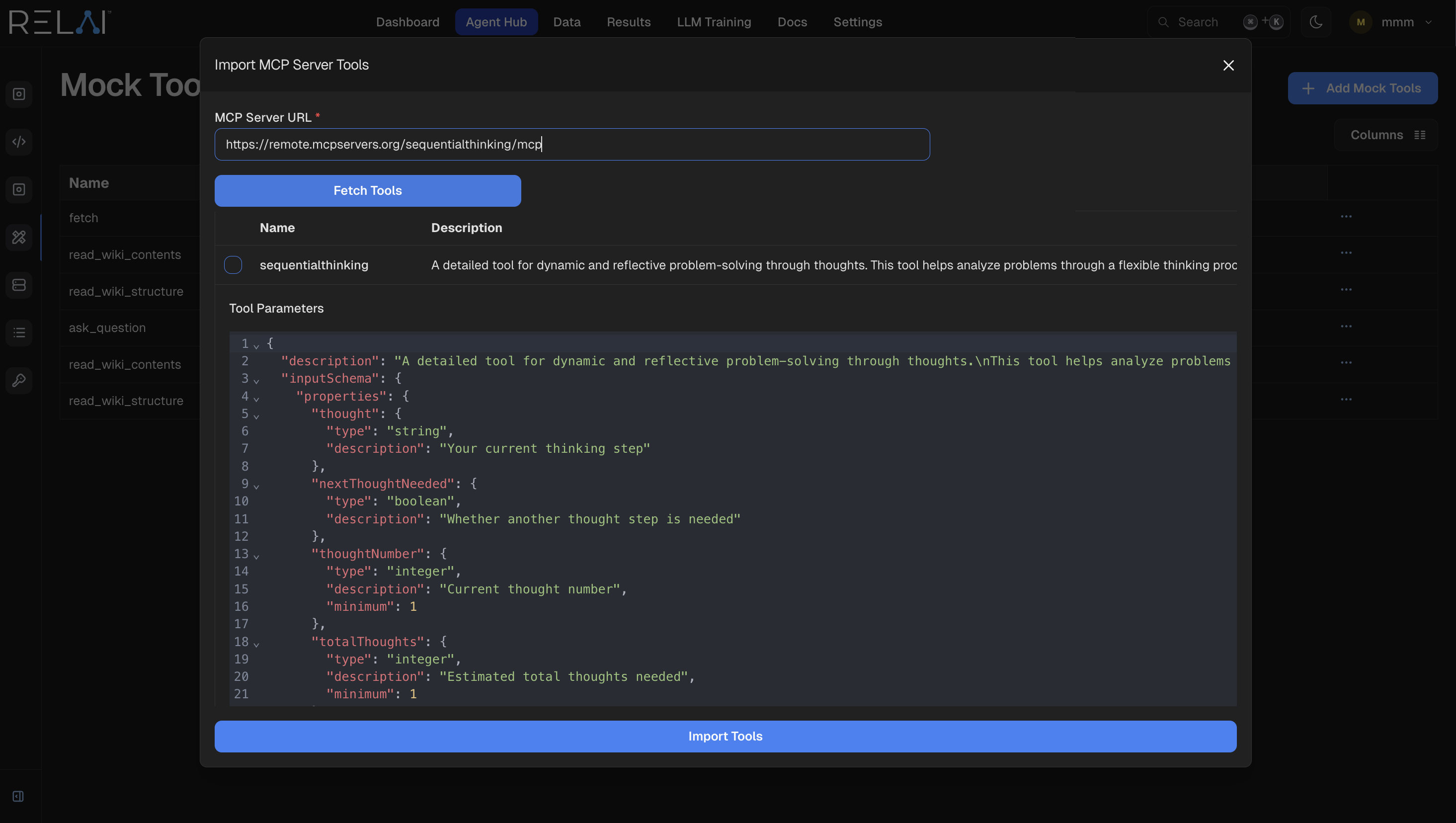Click the key icon in sidebar
Viewport: 1456px width, 823px height.
pos(19,380)
